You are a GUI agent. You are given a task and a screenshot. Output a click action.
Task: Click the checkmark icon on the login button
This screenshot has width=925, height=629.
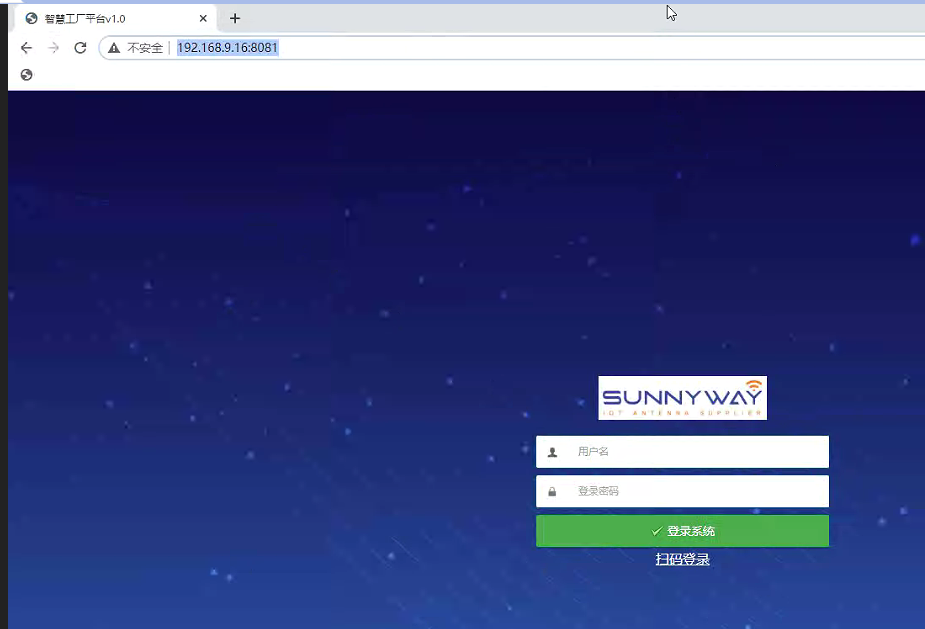point(656,531)
